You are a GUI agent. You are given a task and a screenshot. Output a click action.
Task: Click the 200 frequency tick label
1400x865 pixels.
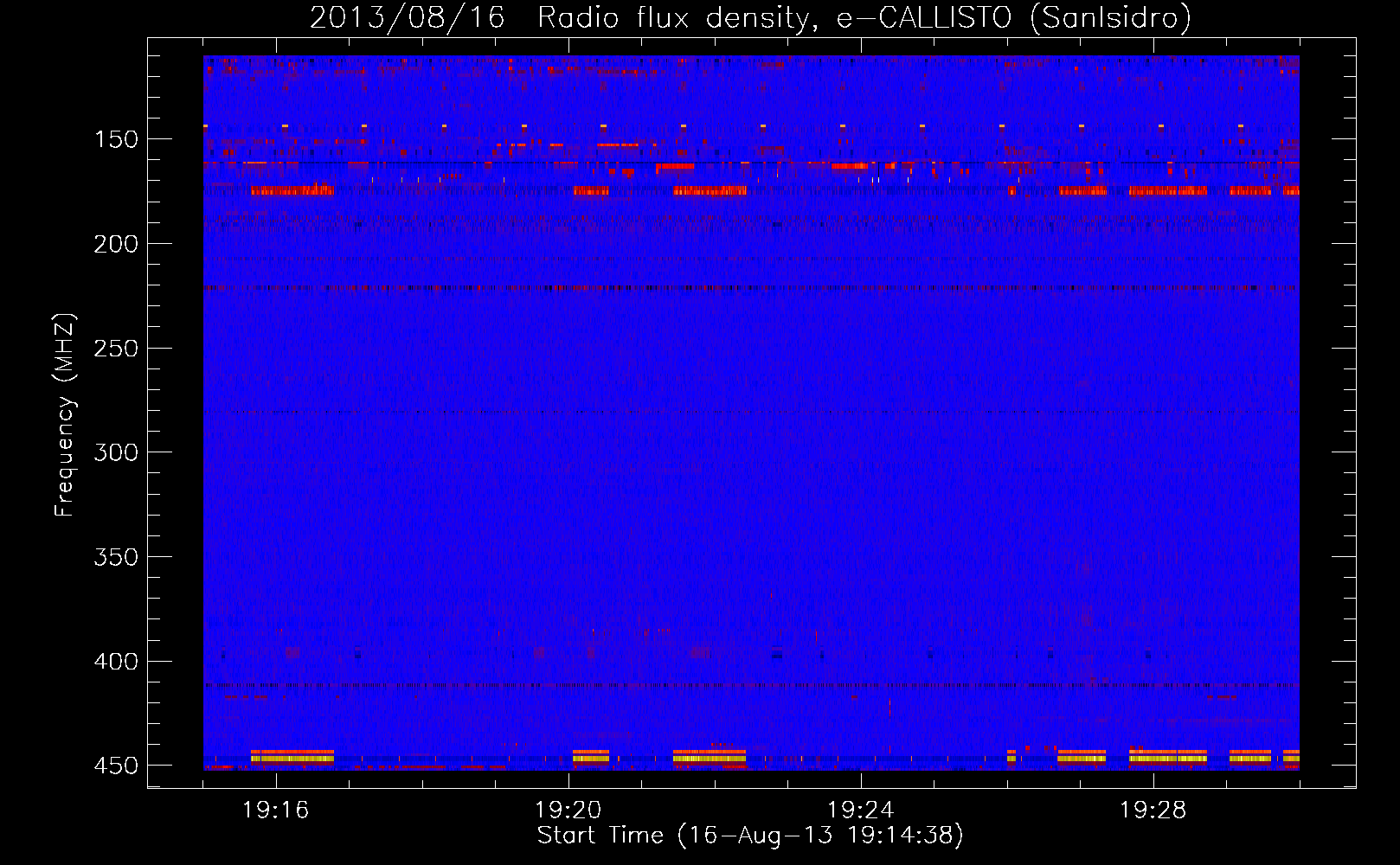116,244
